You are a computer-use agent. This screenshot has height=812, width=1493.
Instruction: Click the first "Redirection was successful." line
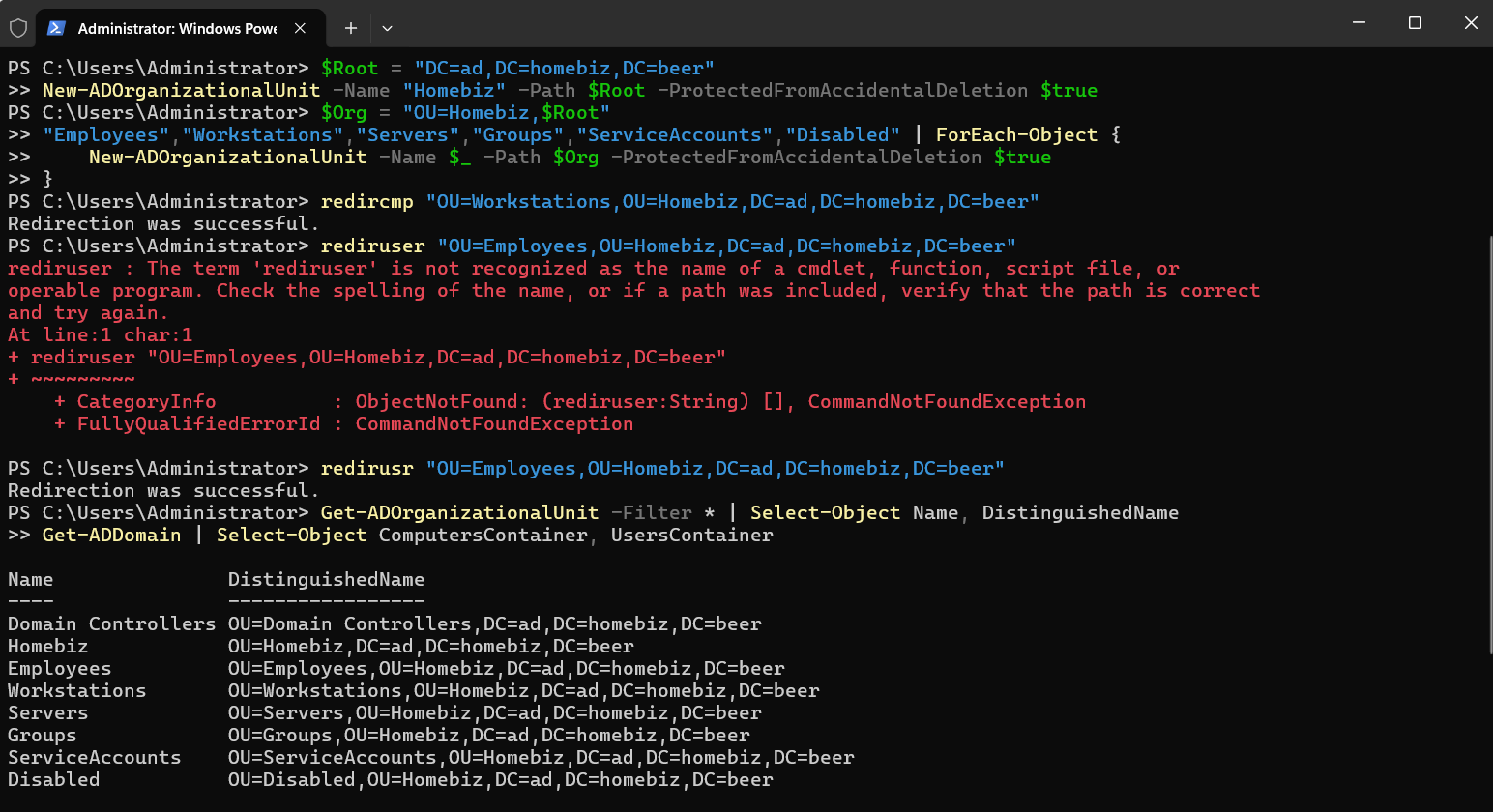(163, 223)
